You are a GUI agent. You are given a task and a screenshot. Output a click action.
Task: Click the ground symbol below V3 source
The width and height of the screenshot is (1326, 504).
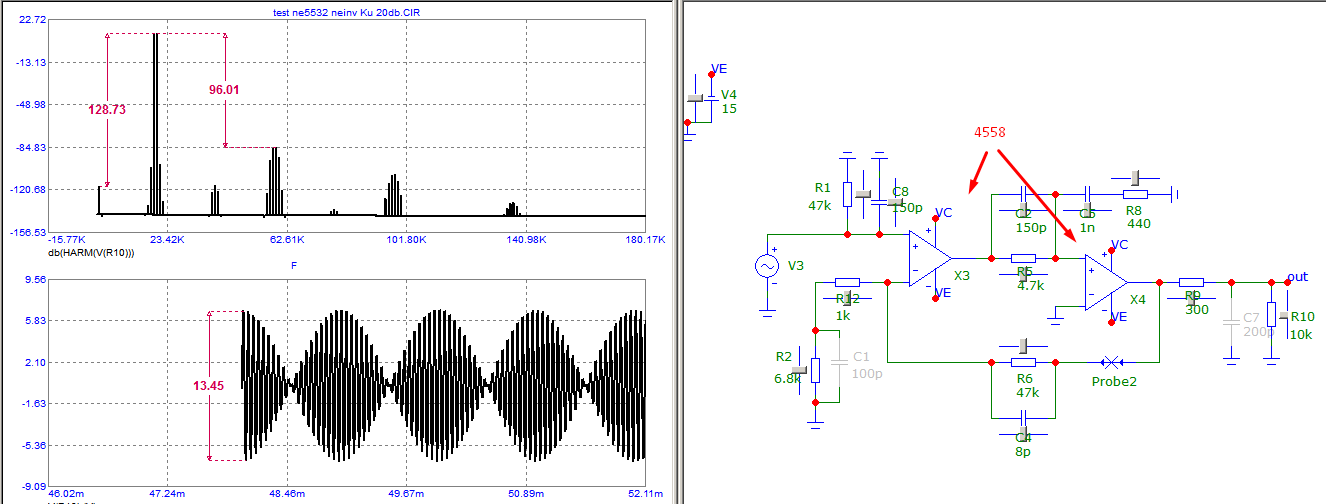(x=767, y=313)
